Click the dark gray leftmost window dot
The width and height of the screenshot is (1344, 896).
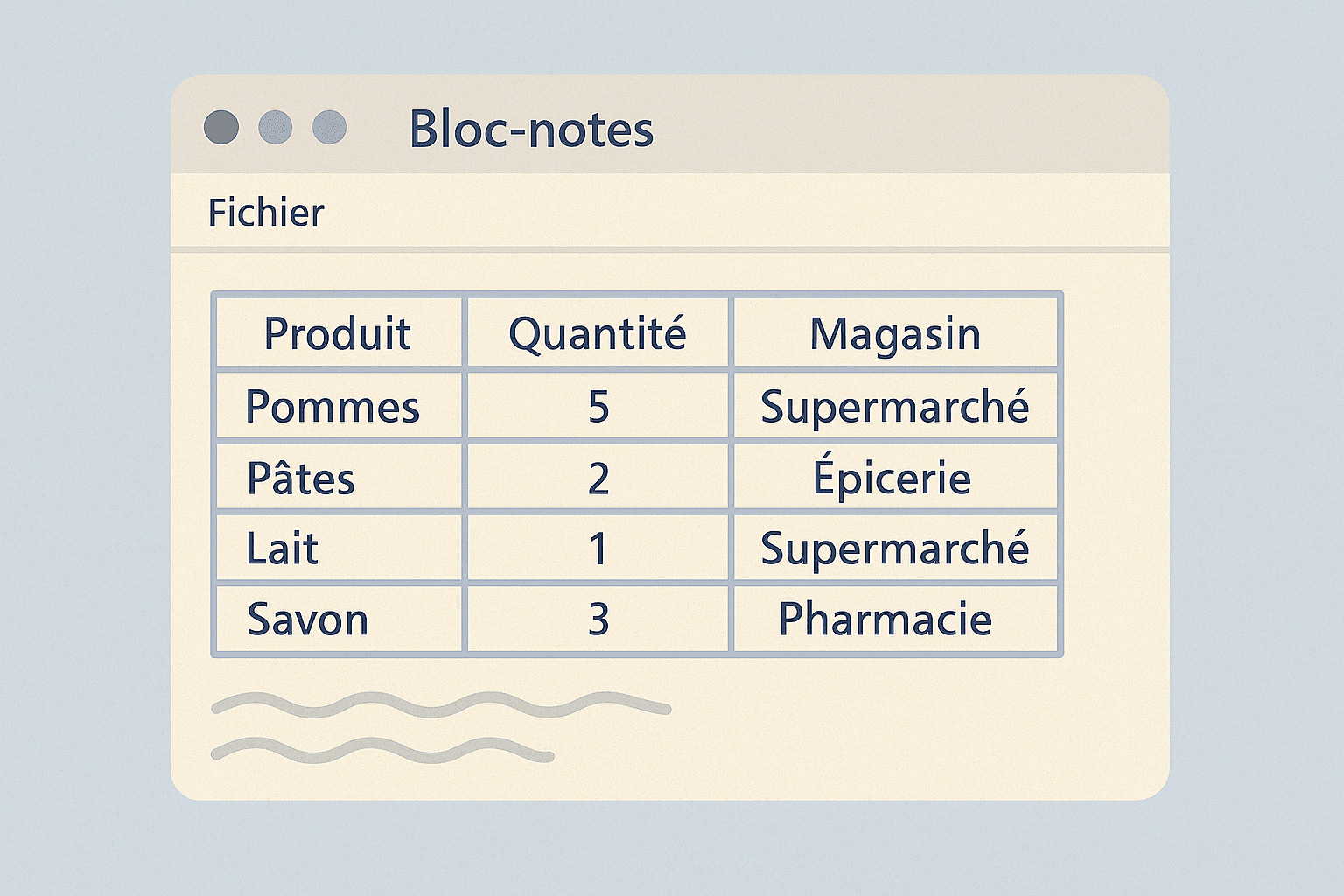[x=221, y=127]
